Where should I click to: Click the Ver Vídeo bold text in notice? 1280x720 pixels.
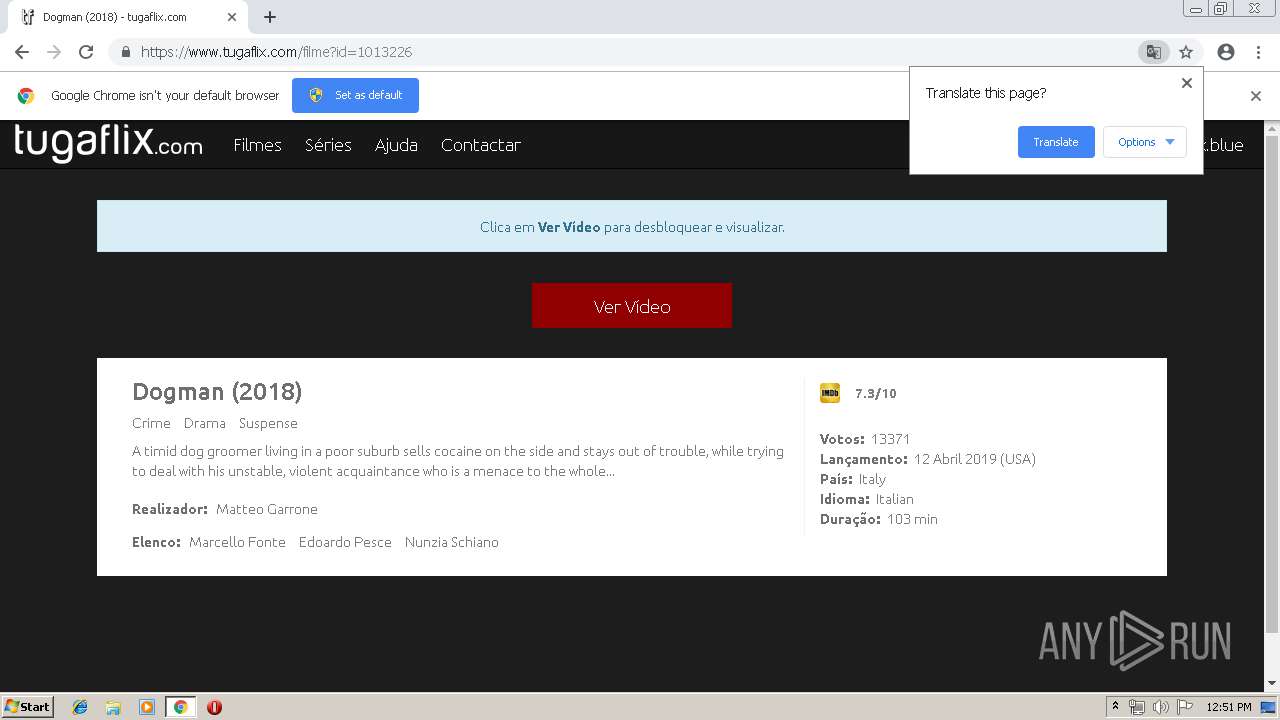pos(569,227)
